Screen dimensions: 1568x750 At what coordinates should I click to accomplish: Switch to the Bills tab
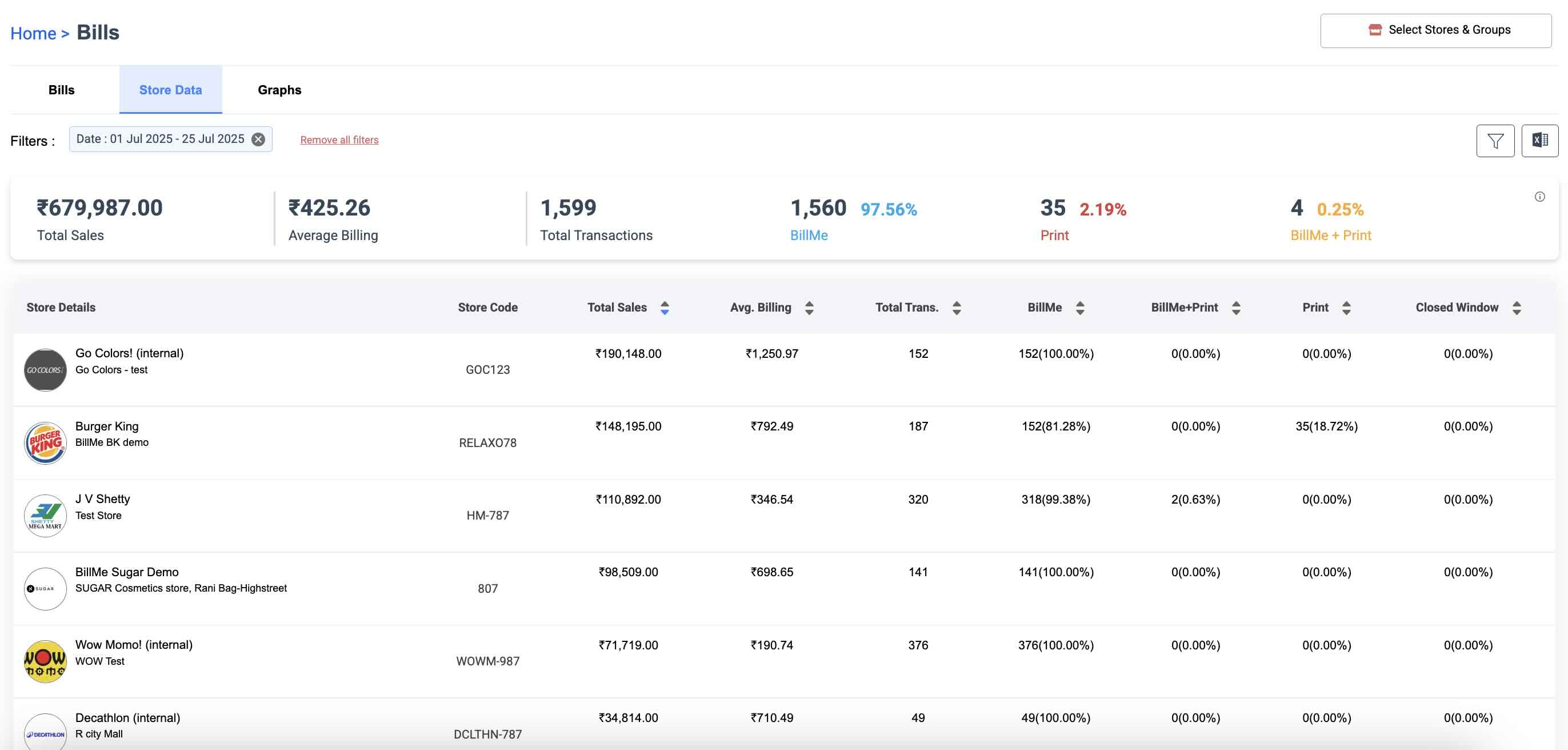(62, 90)
